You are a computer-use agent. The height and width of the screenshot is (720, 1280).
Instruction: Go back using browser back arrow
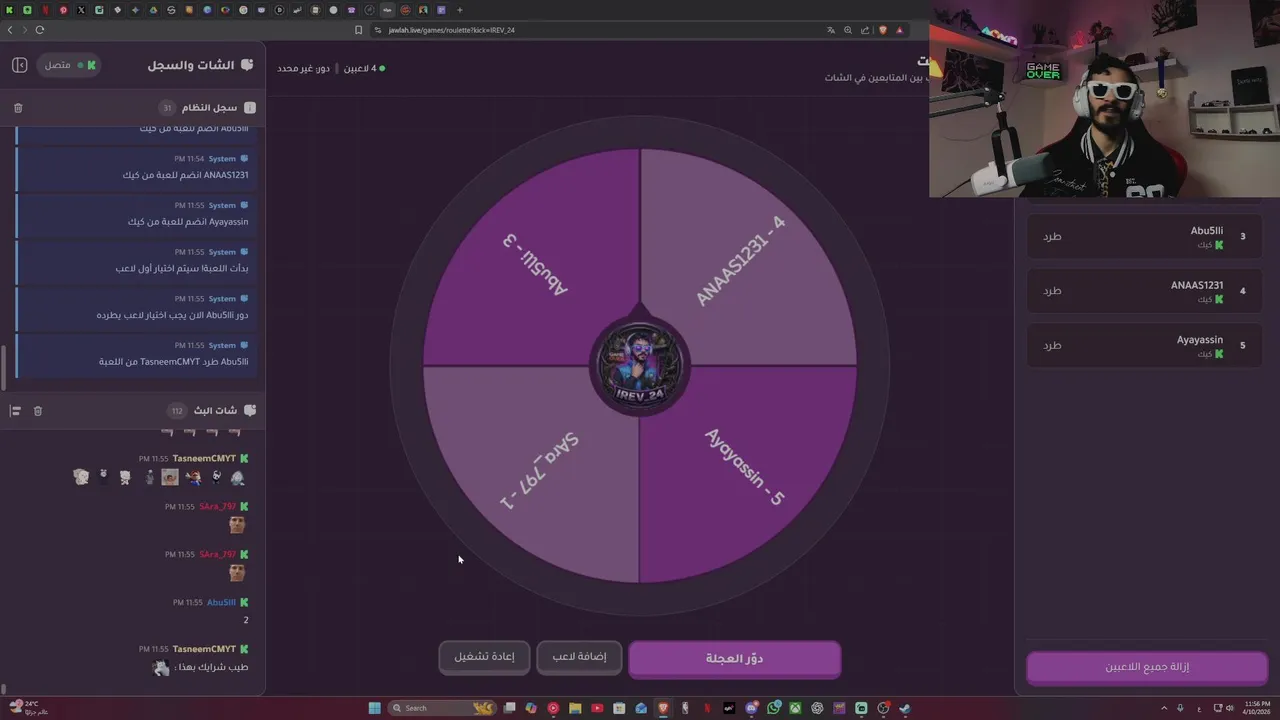10,30
